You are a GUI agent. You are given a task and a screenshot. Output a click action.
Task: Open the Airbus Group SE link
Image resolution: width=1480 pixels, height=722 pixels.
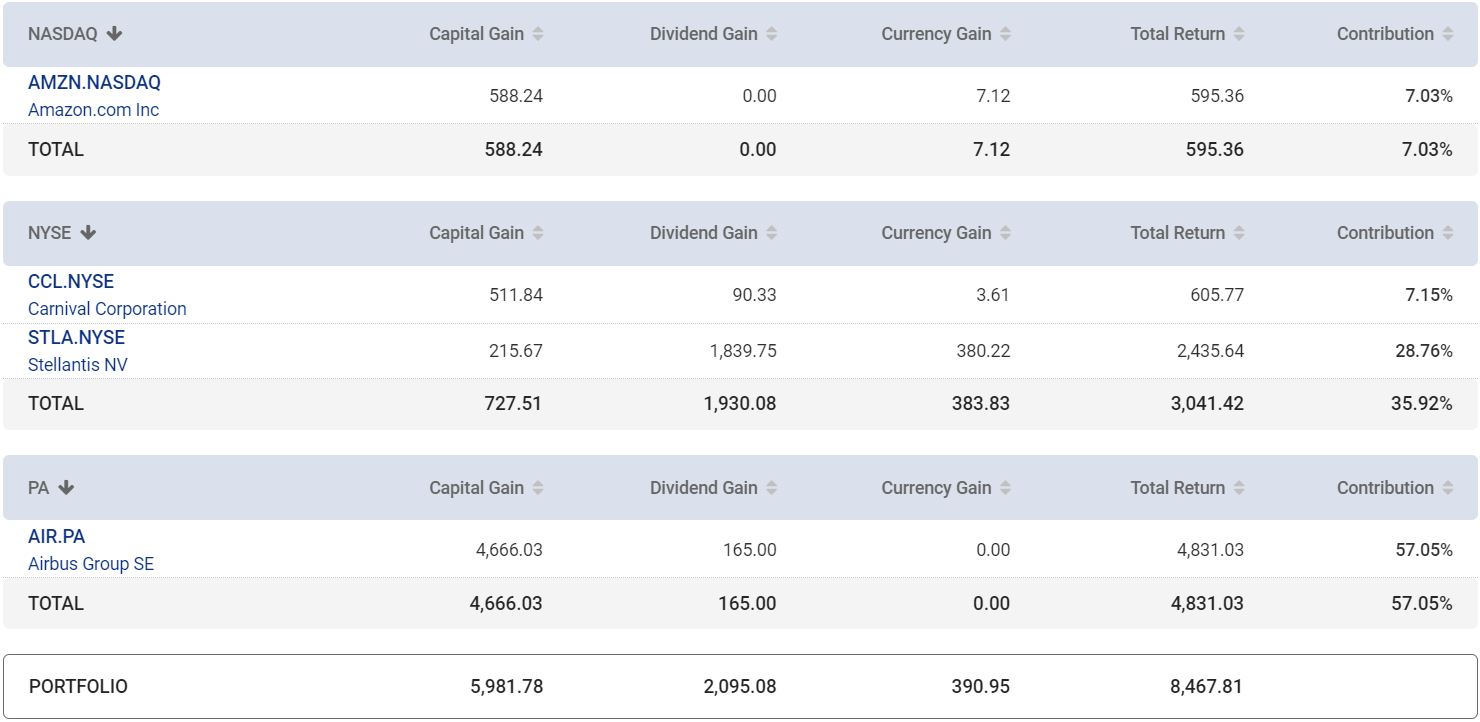tap(91, 564)
